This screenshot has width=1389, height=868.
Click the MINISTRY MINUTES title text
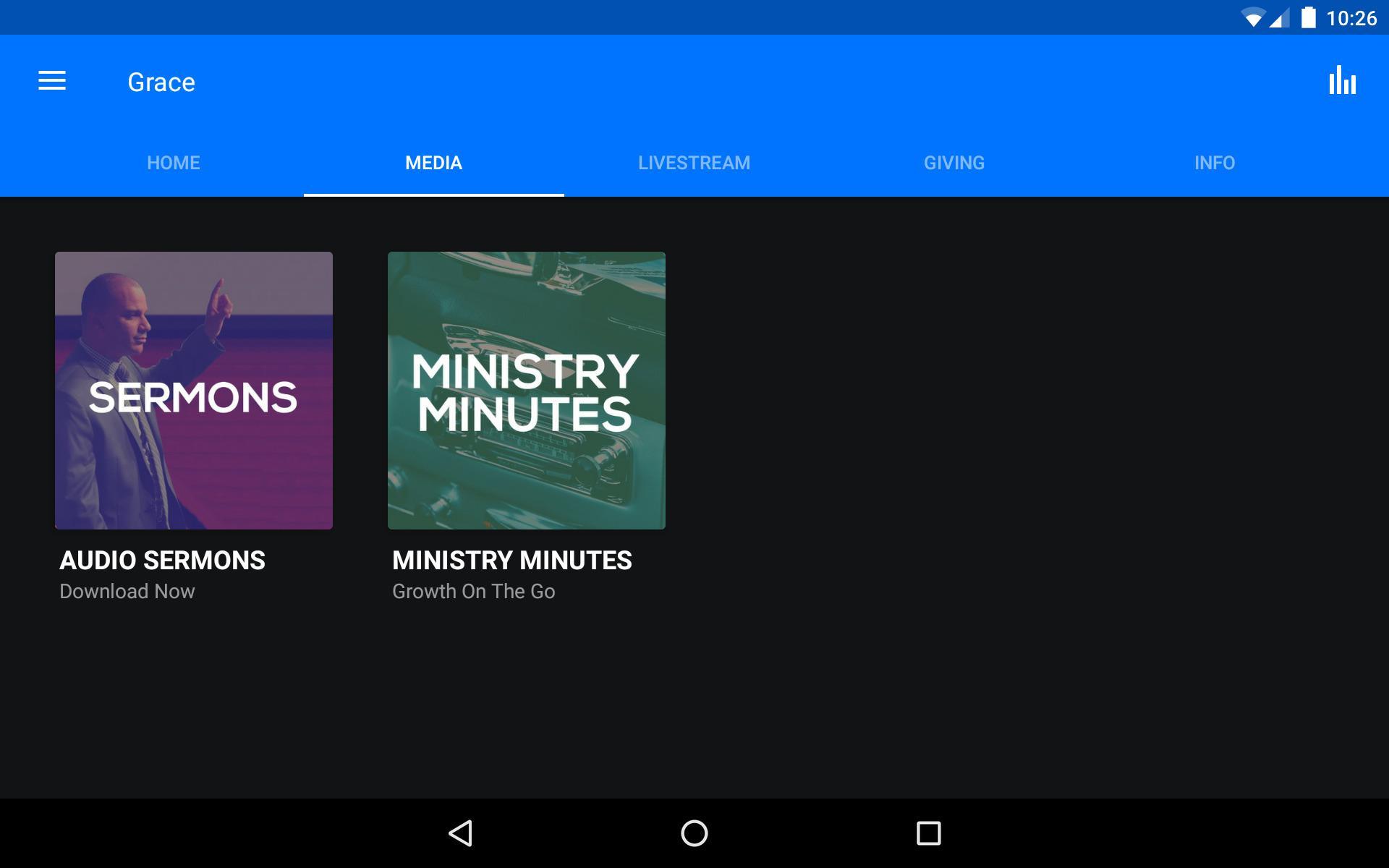coord(512,561)
